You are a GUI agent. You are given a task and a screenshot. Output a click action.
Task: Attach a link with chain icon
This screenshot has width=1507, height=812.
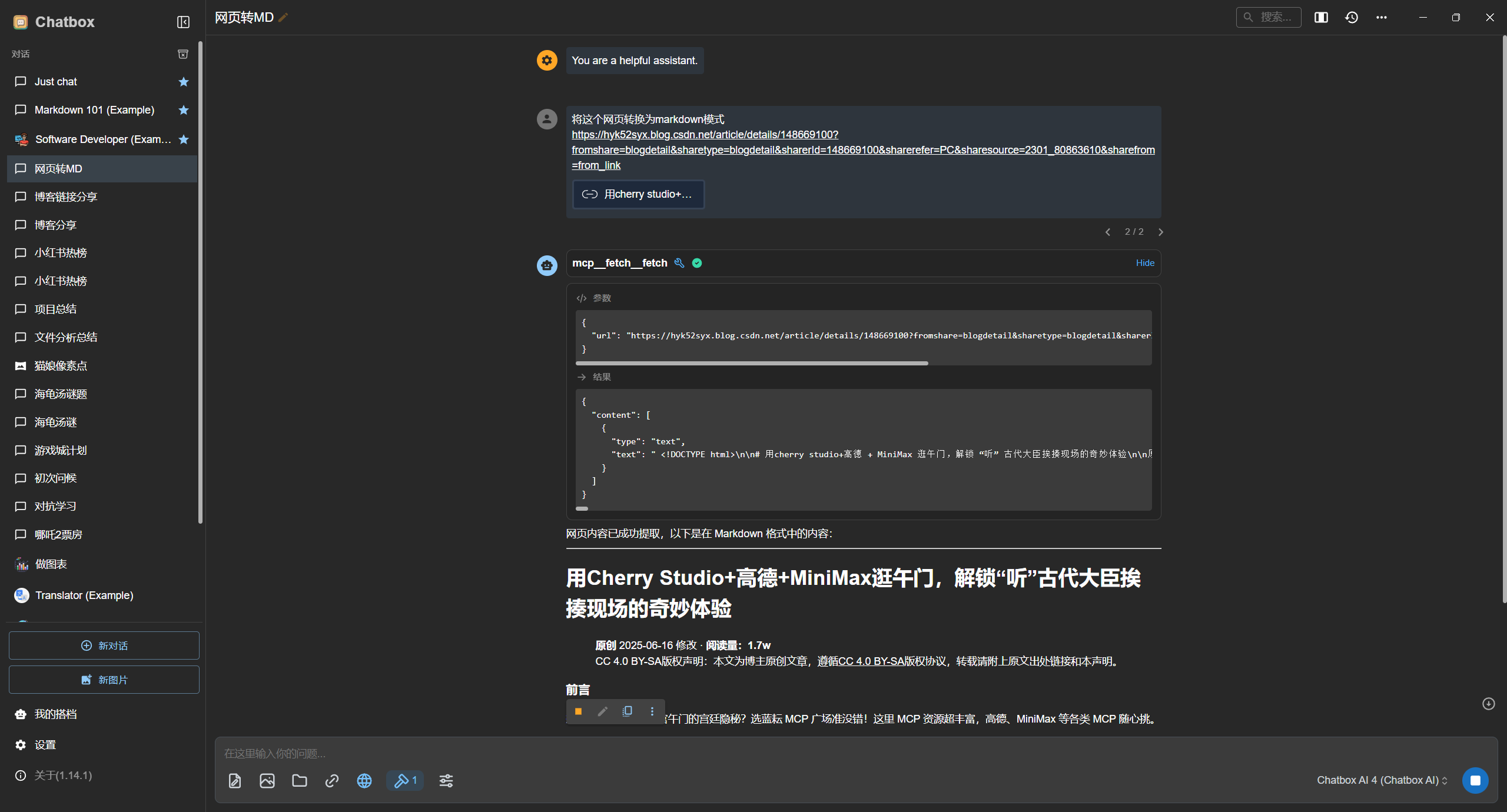[x=332, y=781]
